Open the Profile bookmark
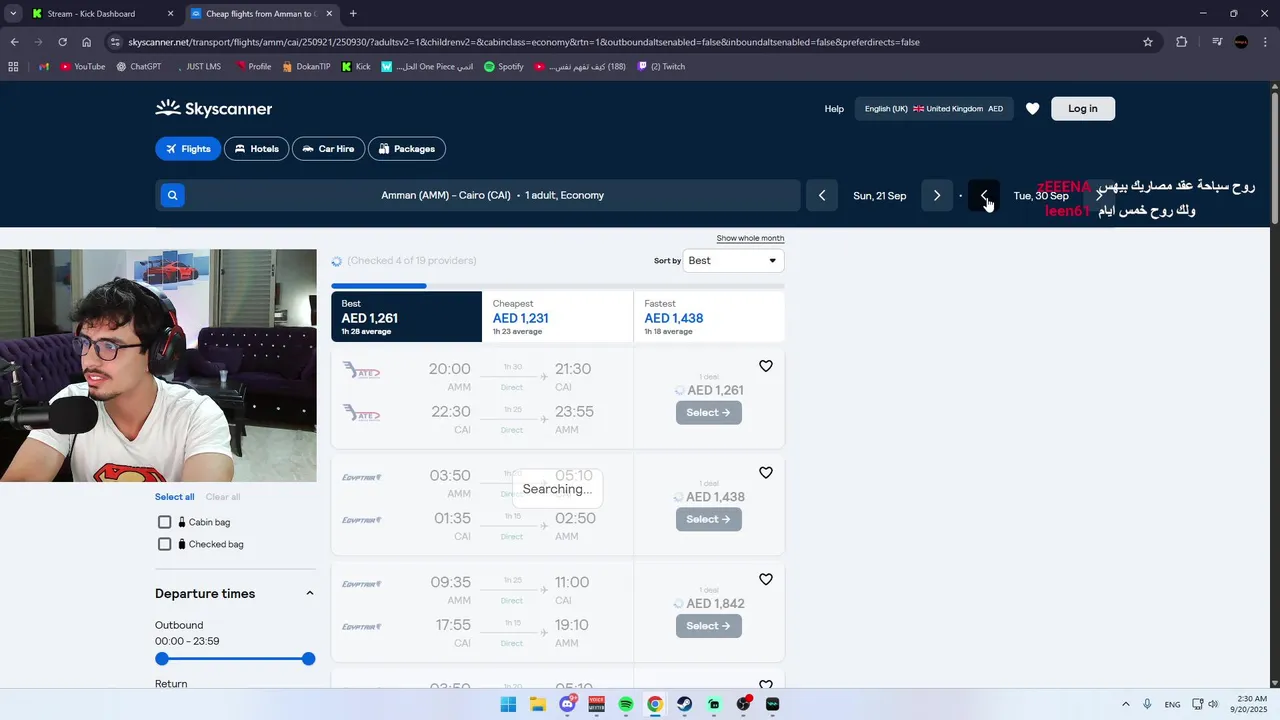Image resolution: width=1280 pixels, height=720 pixels. [x=253, y=67]
